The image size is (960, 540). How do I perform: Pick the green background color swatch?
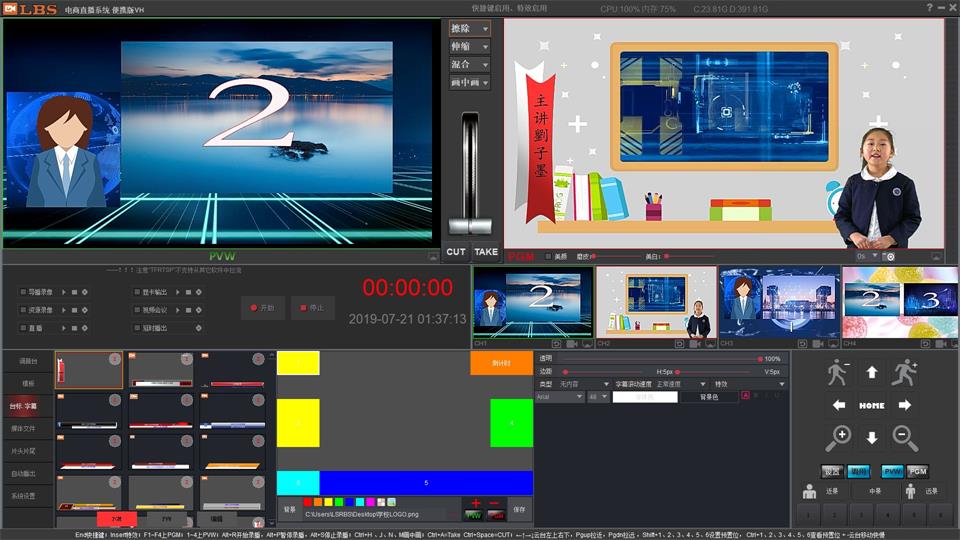[339, 502]
